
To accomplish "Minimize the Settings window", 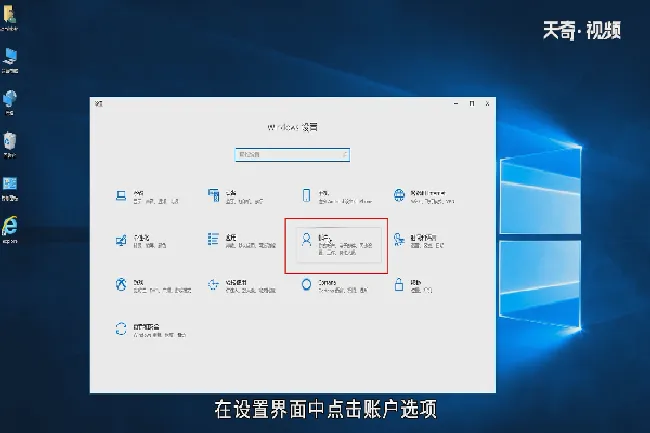I will point(456,104).
